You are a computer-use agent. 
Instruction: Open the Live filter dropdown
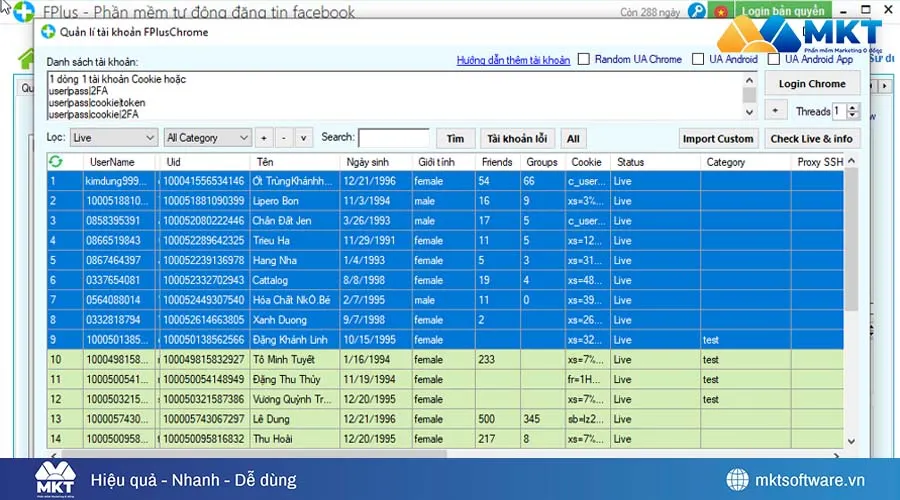pyautogui.click(x=114, y=138)
